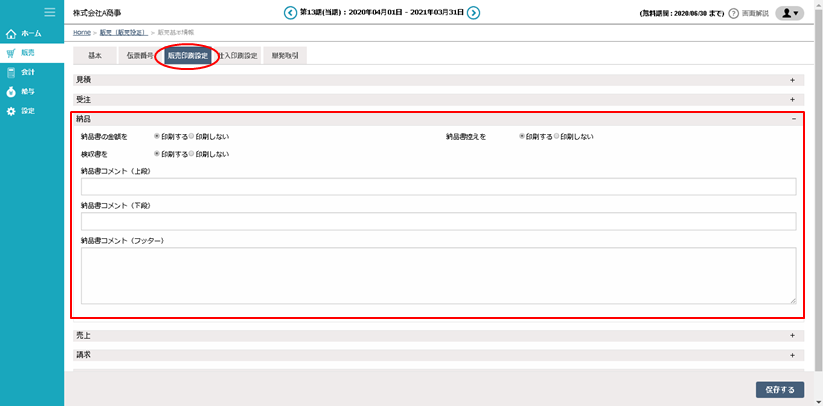This screenshot has height=406, width=823.
Task: Go to next fiscal period arrow
Action: pos(474,13)
